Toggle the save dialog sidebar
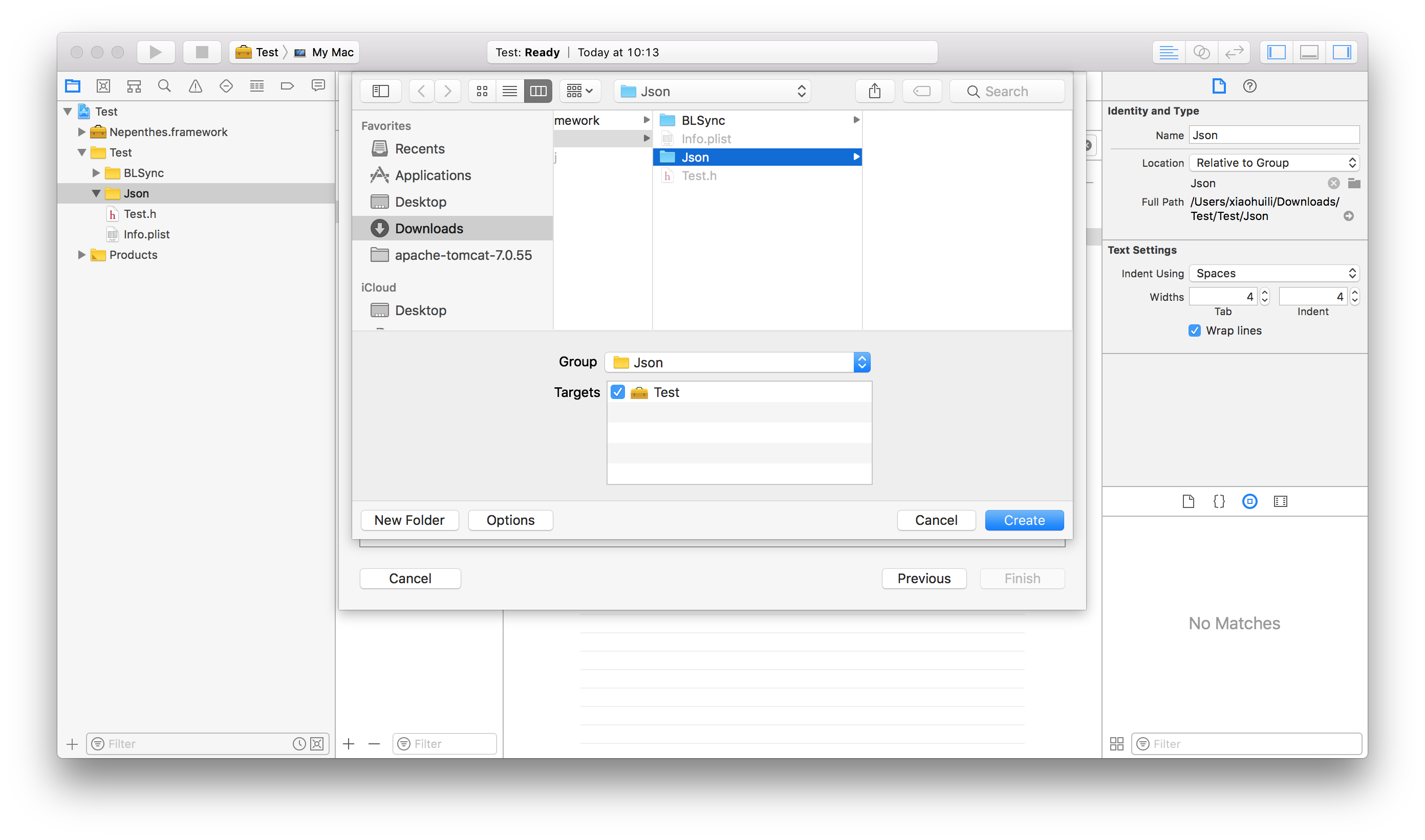This screenshot has height=840, width=1425. tap(381, 91)
